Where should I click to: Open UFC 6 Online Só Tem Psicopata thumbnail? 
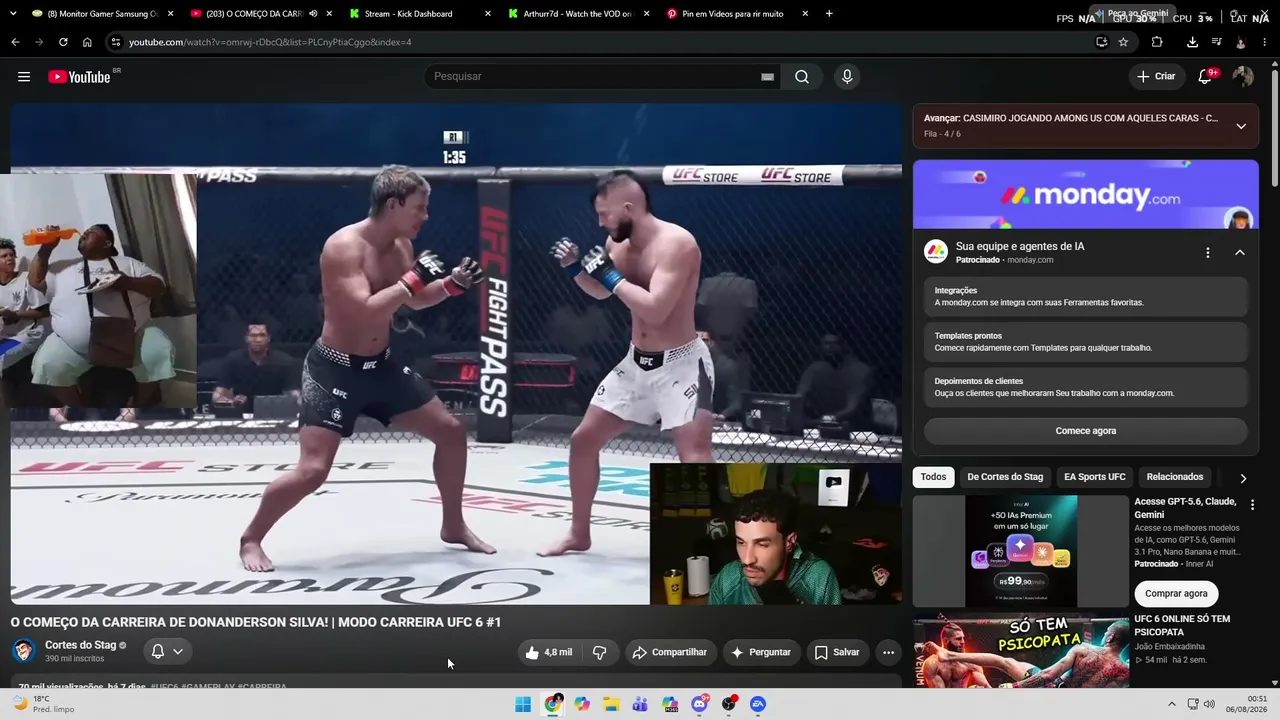[x=1021, y=650]
